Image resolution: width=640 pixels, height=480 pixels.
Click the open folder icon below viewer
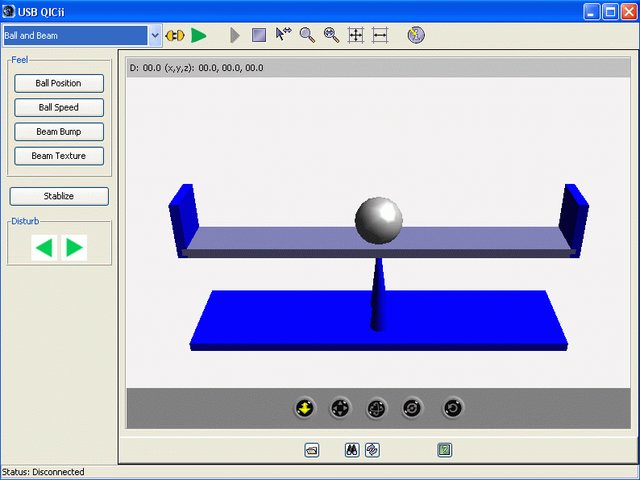point(312,451)
